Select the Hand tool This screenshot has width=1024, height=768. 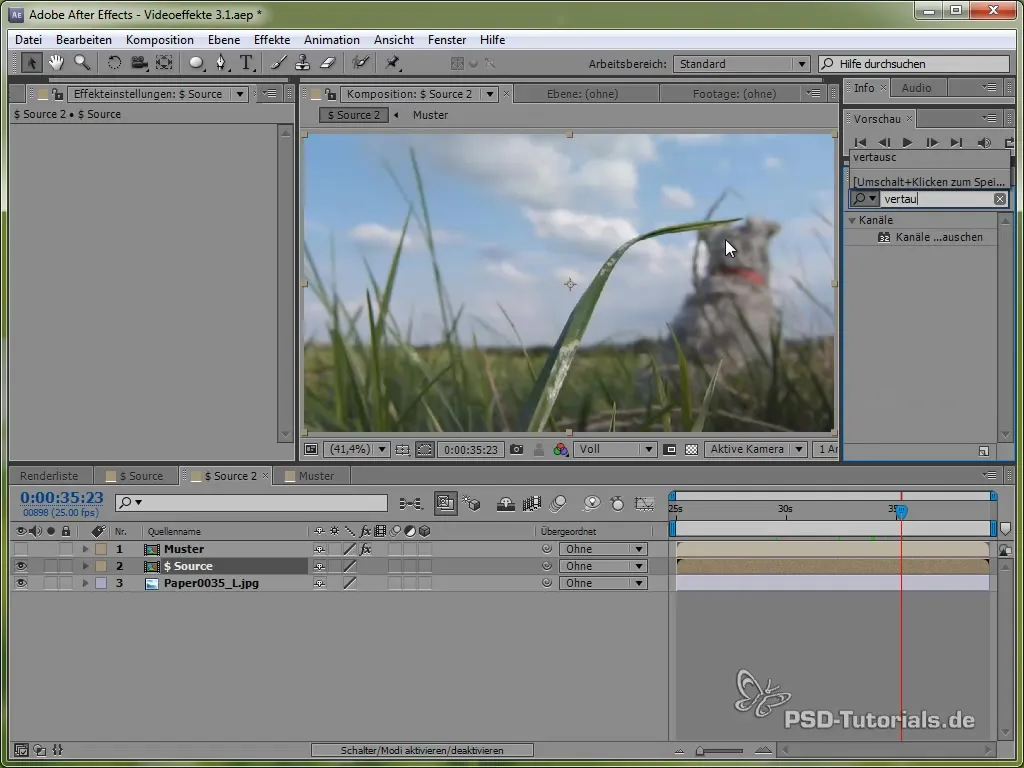point(56,63)
